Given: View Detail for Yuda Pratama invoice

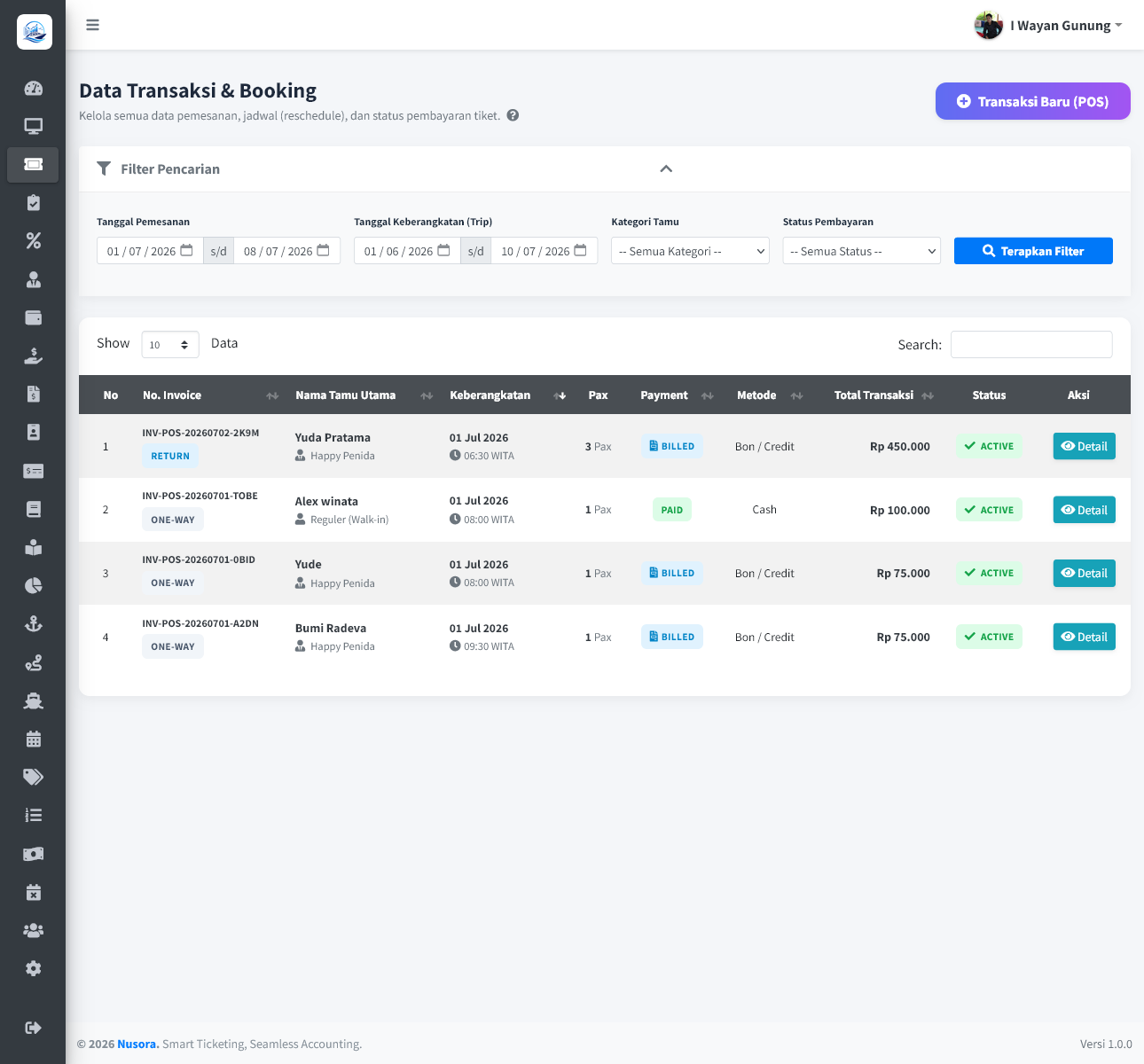Looking at the screenshot, I should coord(1084,446).
